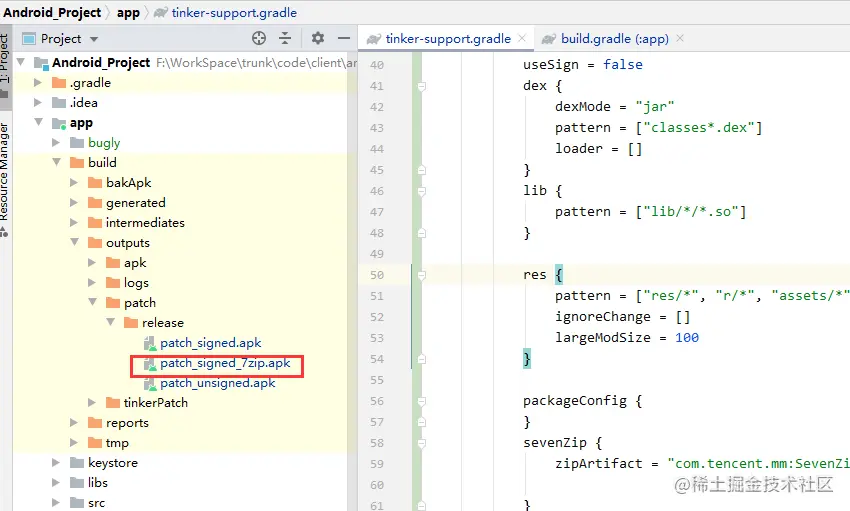Collapse the app module node
The image size is (850, 511).
click(x=38, y=122)
